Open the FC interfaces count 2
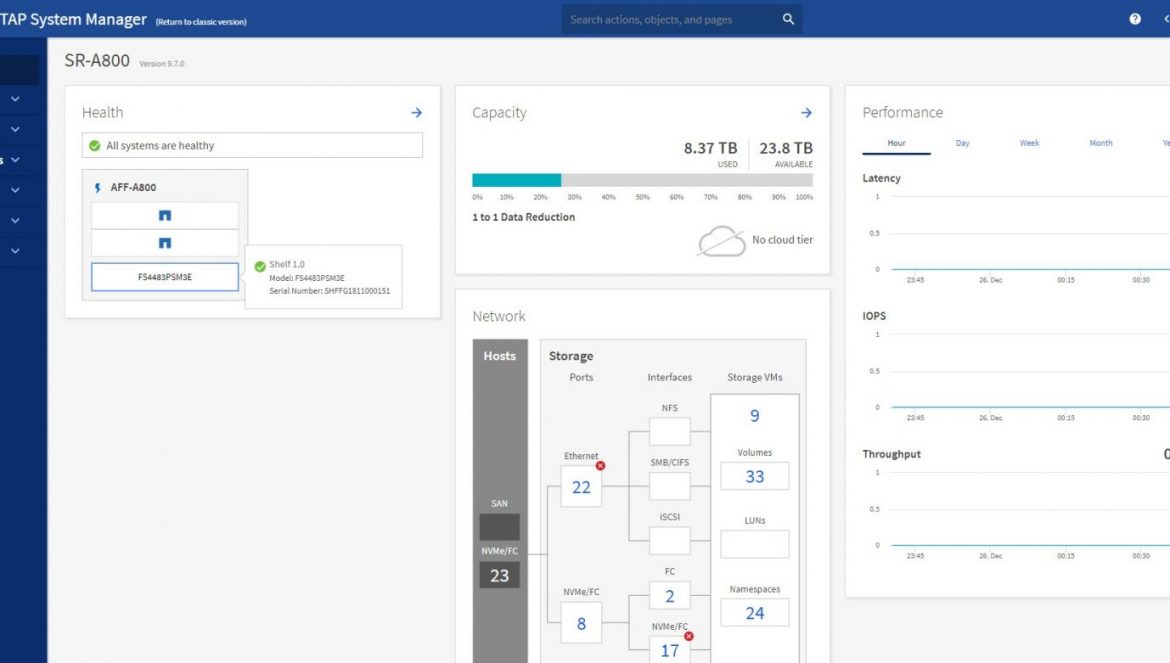The width and height of the screenshot is (1170, 663). point(669,596)
